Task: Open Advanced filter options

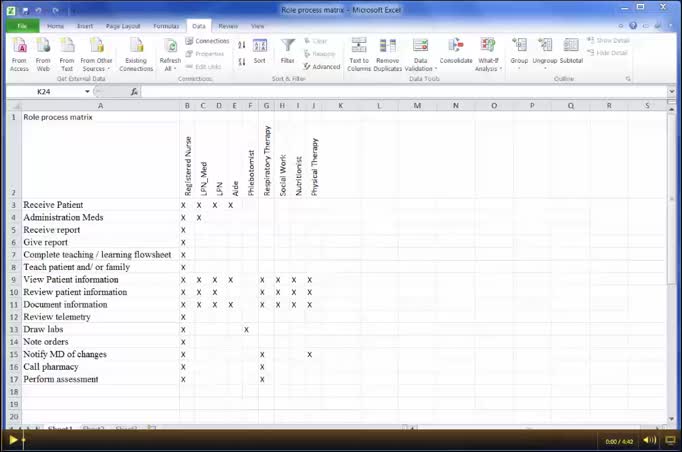Action: pos(322,67)
